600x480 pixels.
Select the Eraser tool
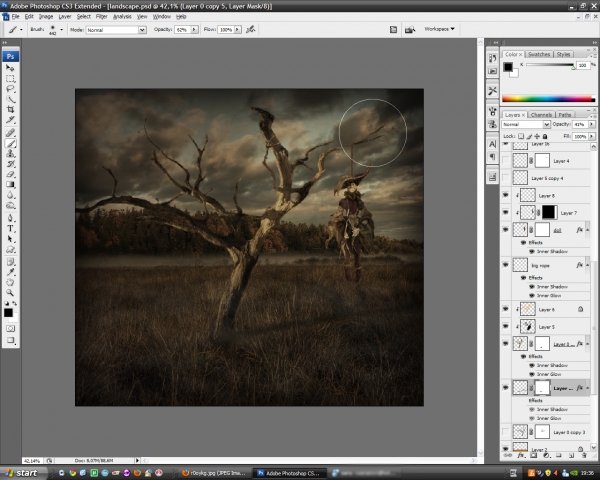click(x=10, y=175)
